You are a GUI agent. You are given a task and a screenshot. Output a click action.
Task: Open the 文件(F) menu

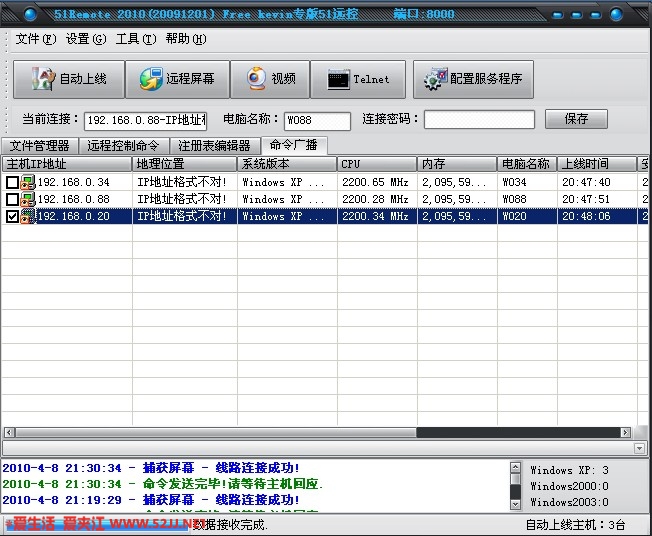34,39
